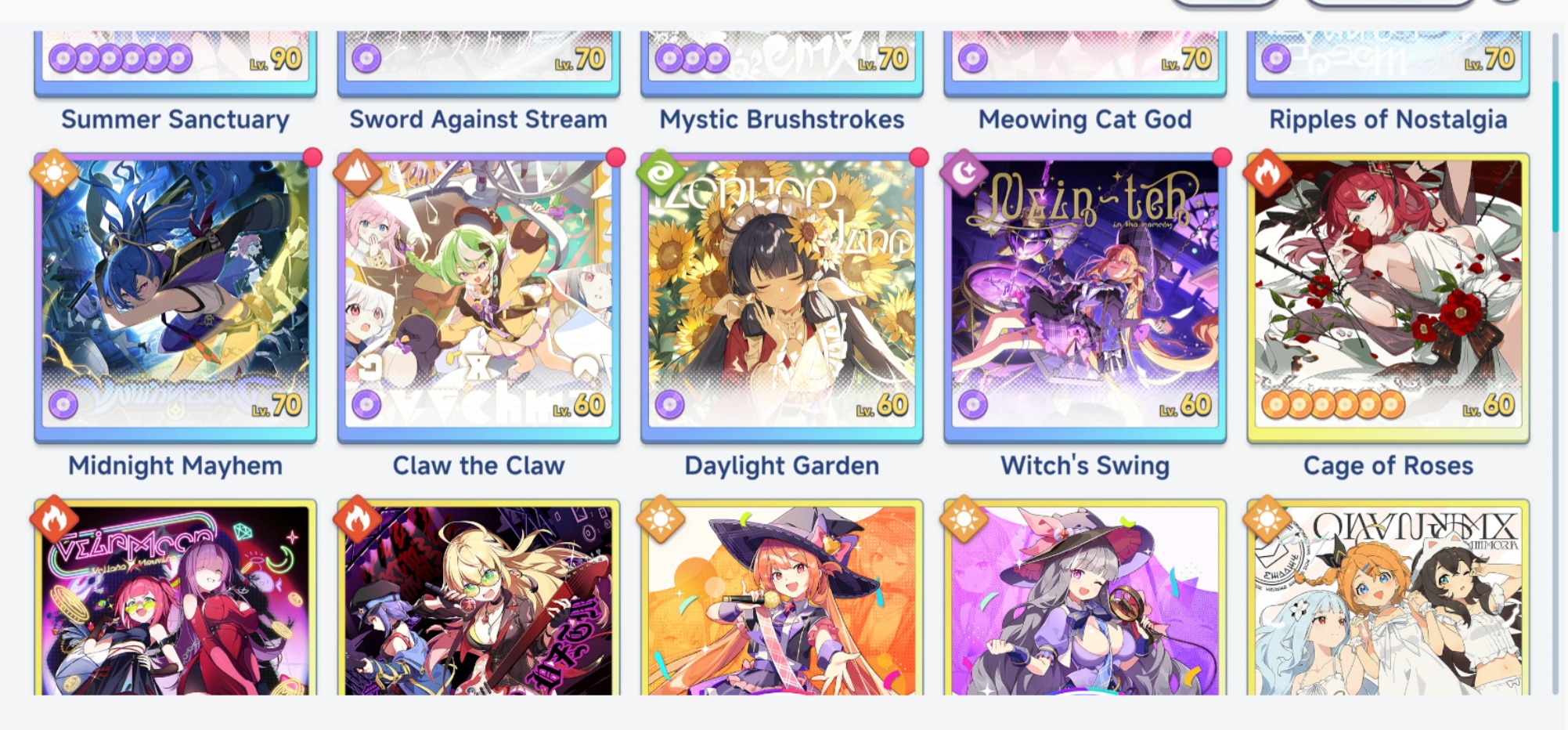Click the mountain element icon on Claw the Claw

click(x=358, y=172)
